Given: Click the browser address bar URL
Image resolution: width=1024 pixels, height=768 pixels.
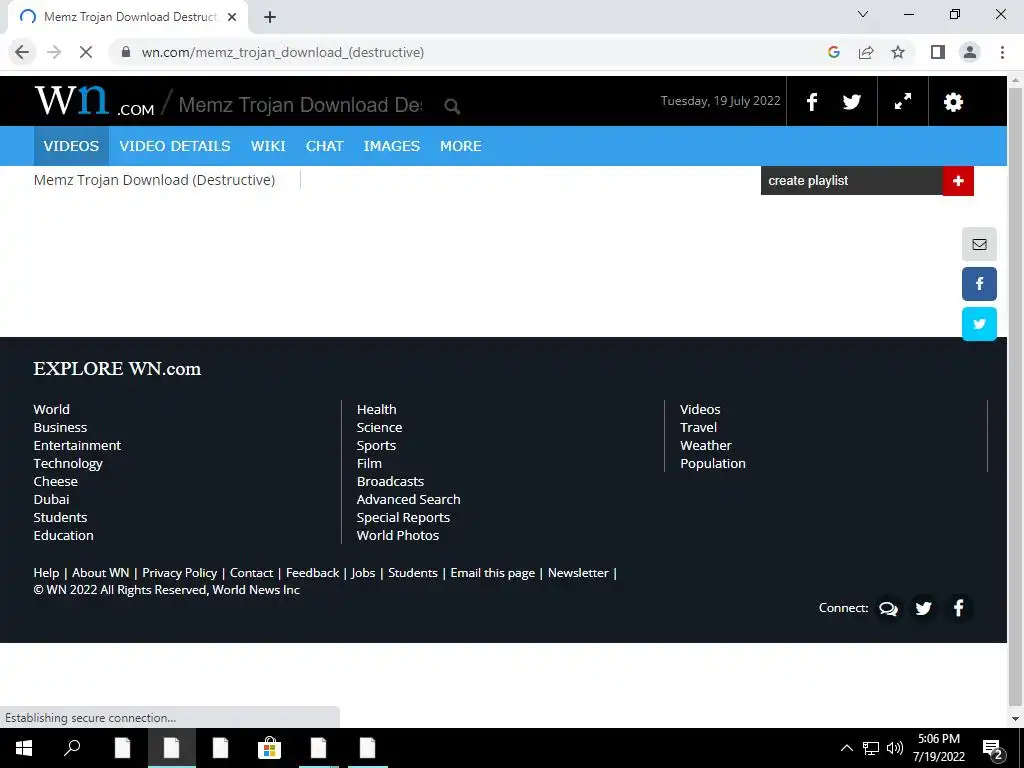Looking at the screenshot, I should click(283, 52).
